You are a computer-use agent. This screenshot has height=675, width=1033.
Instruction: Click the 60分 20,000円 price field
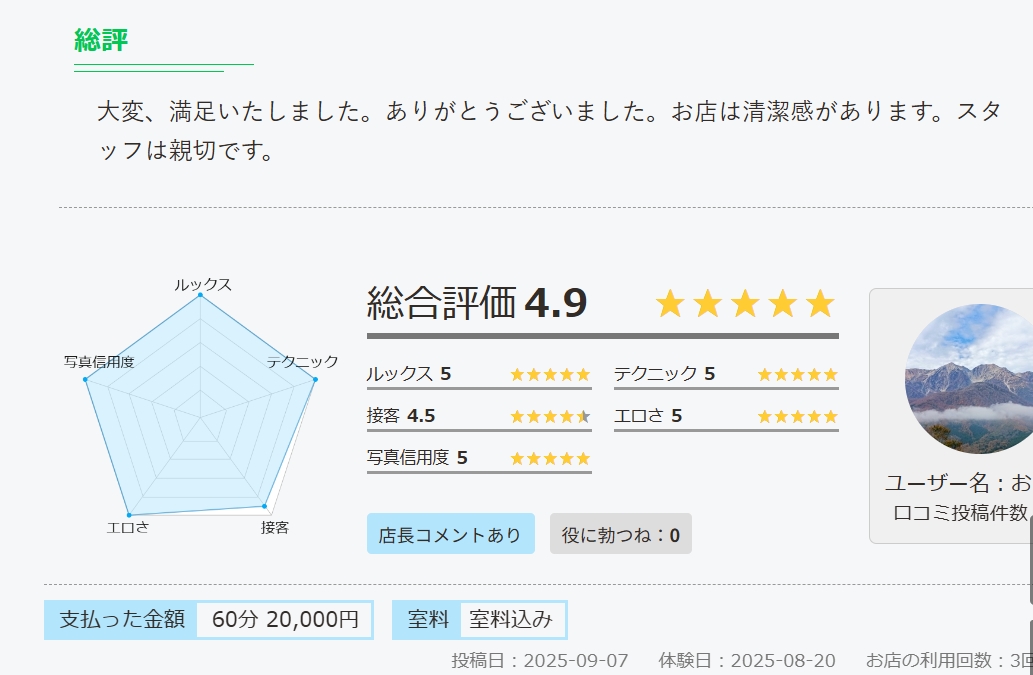coord(285,619)
